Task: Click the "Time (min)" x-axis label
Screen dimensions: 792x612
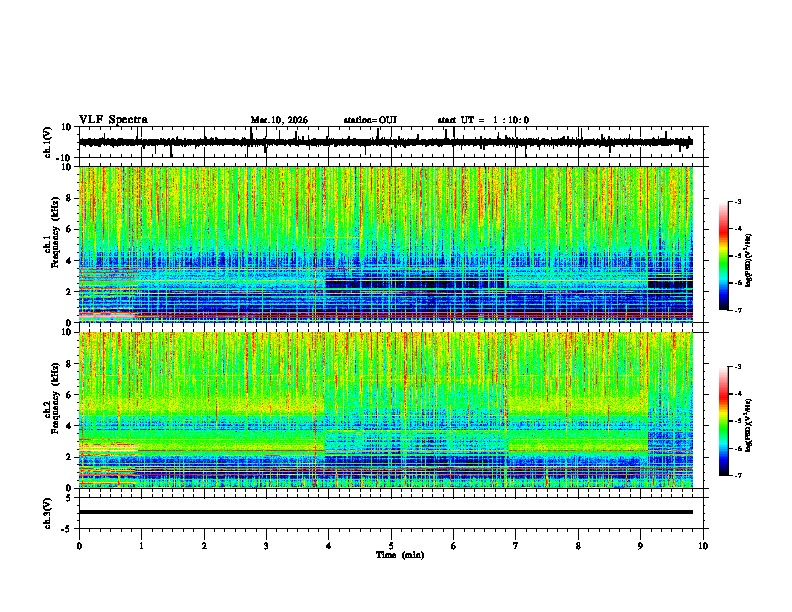Action: [400, 555]
